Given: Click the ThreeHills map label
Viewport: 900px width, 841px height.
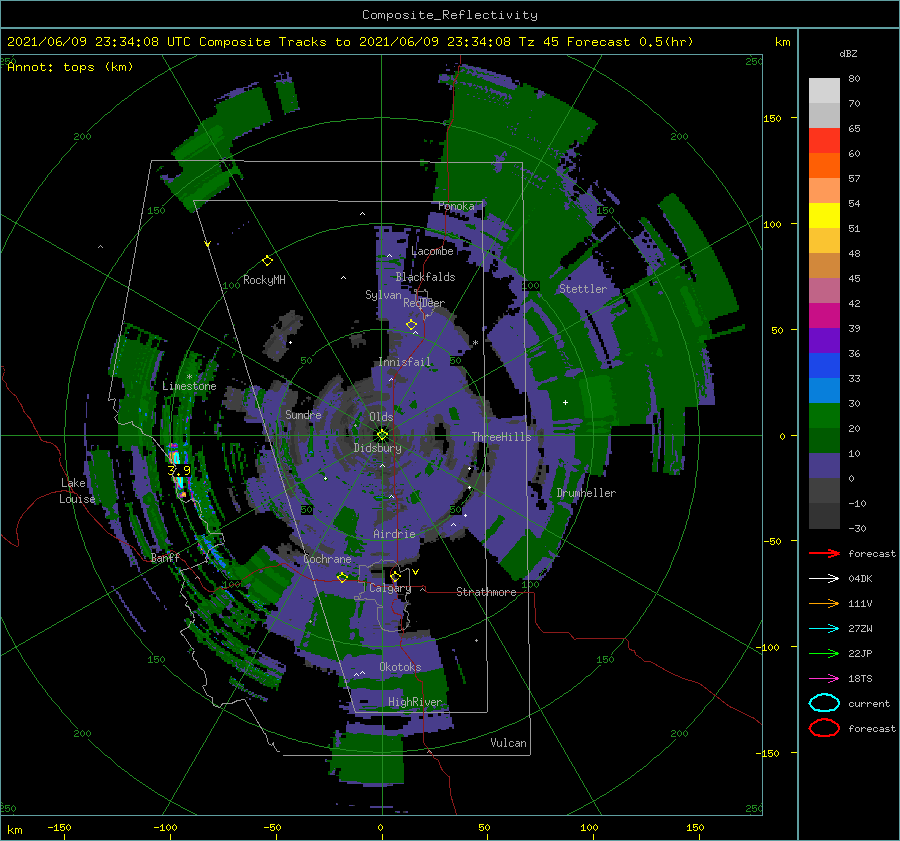Looking at the screenshot, I should coord(502,437).
